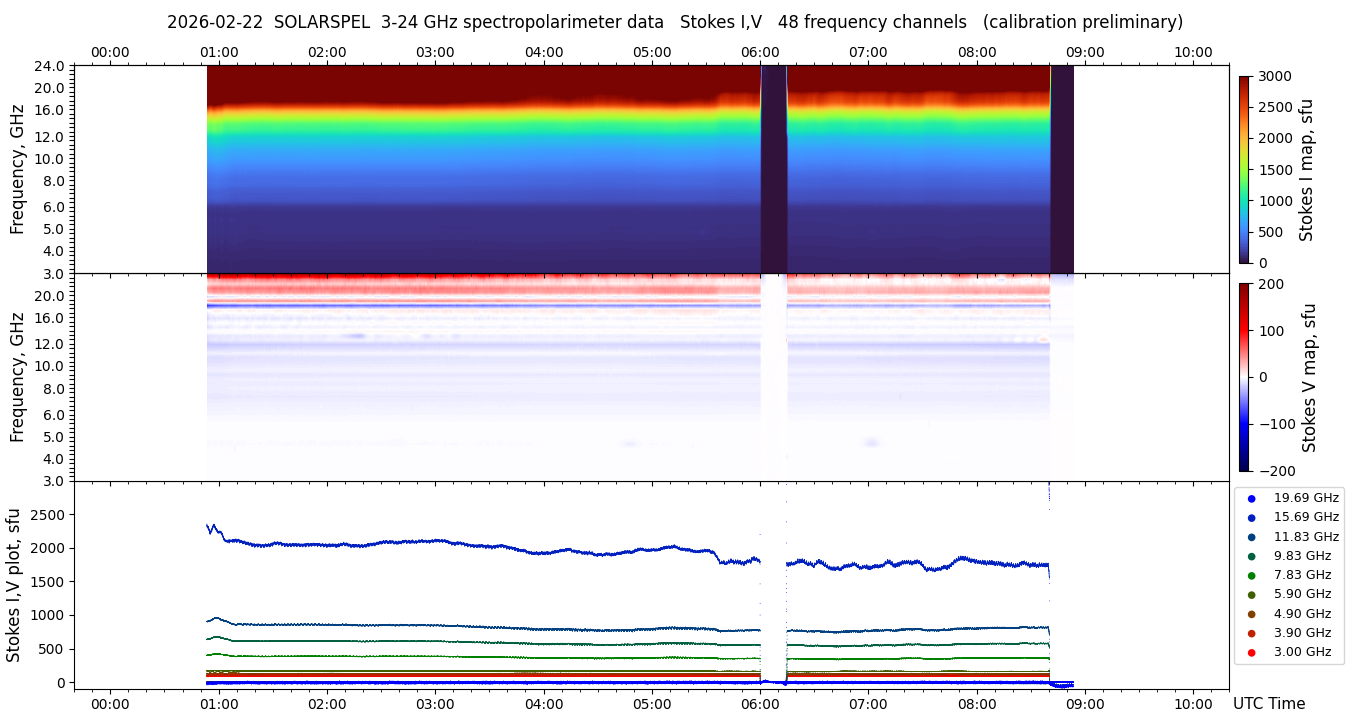Click the 5.90 GHz legend marker
Image resolution: width=1350 pixels, height=725 pixels.
[x=1251, y=595]
